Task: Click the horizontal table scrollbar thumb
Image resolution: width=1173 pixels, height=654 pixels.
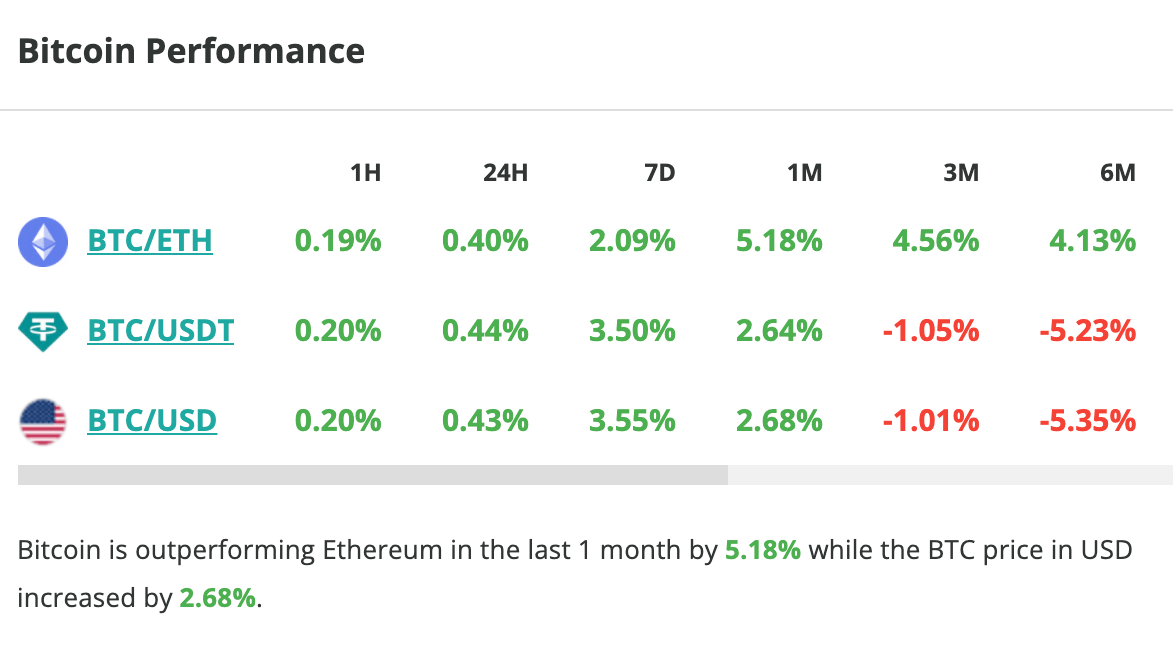Action: [x=372, y=475]
